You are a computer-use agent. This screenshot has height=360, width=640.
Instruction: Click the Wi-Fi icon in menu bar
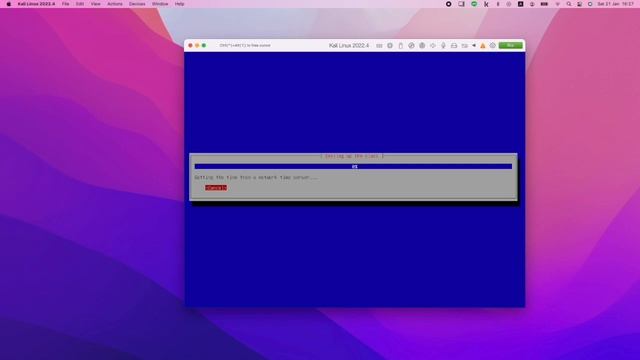[558, 4]
